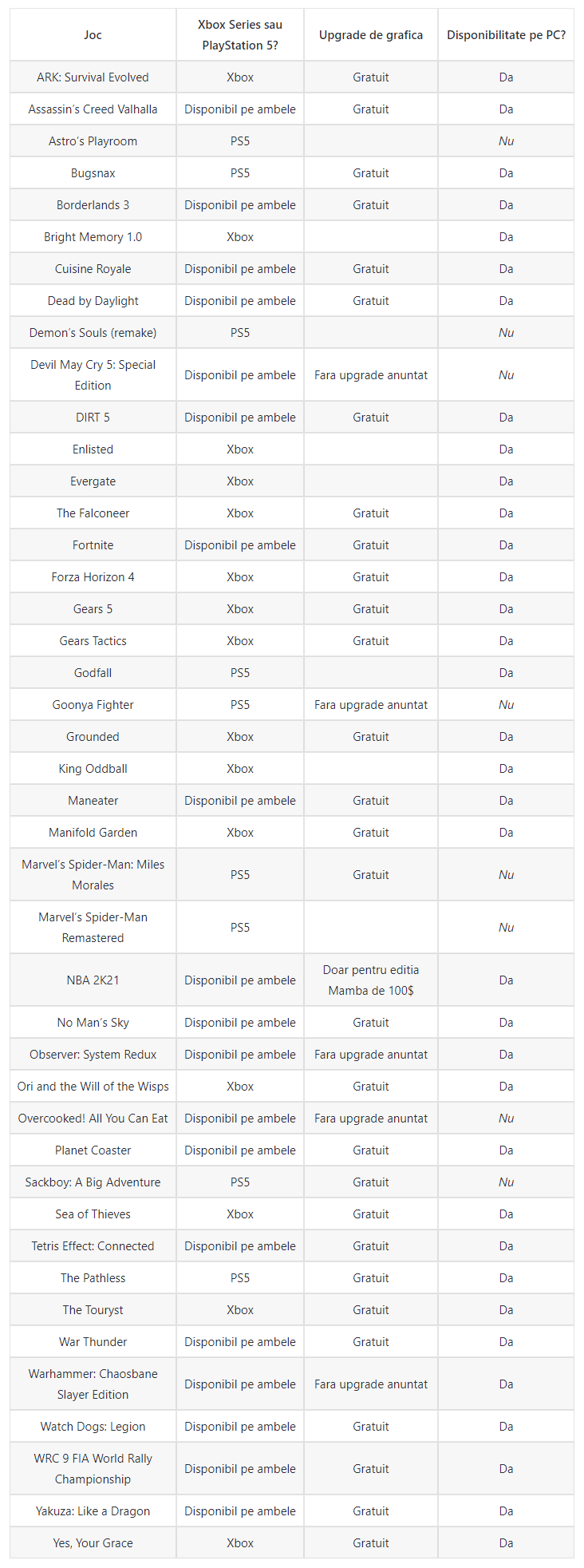Click the "Sackboy: A Big Adventure" cell
584x1568 pixels.
[x=93, y=1182]
